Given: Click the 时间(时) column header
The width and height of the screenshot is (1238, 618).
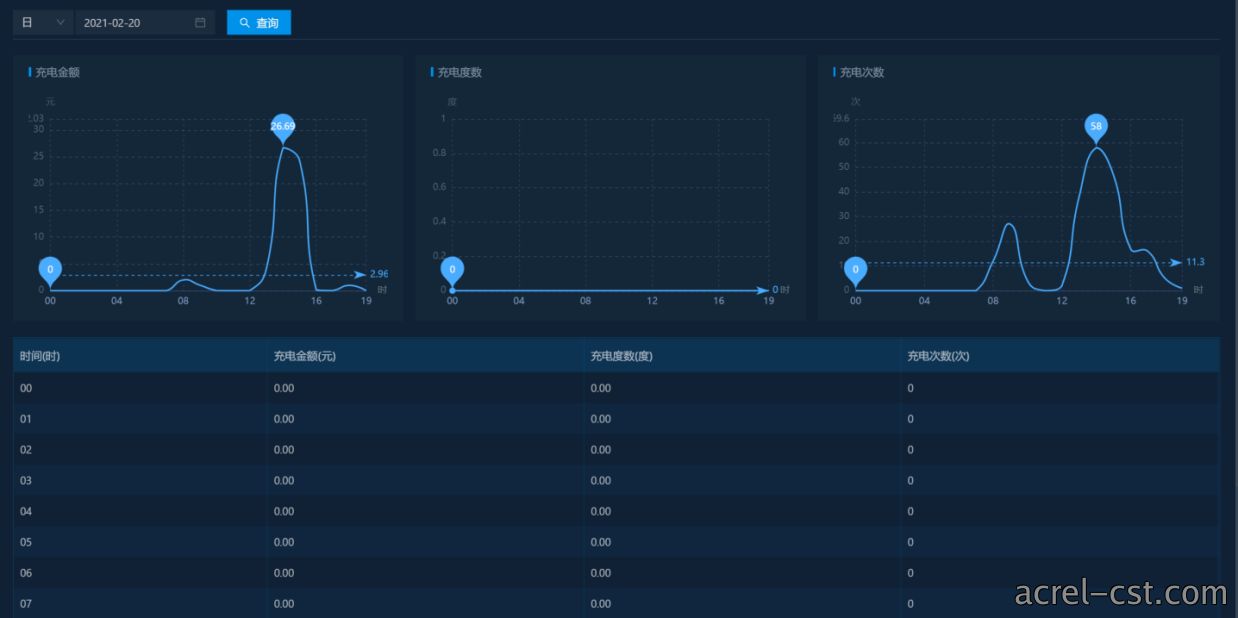Looking at the screenshot, I should pyautogui.click(x=40, y=356).
